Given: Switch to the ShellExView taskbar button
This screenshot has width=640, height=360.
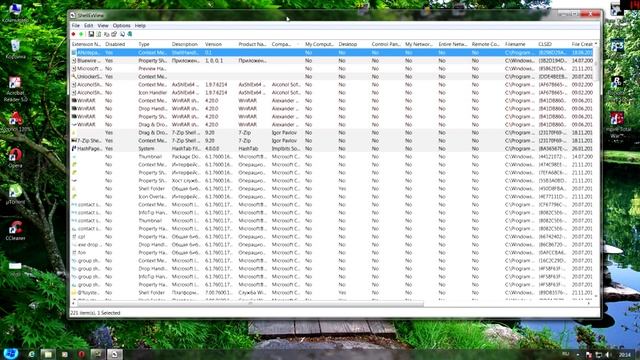Looking at the screenshot, I should [x=115, y=354].
